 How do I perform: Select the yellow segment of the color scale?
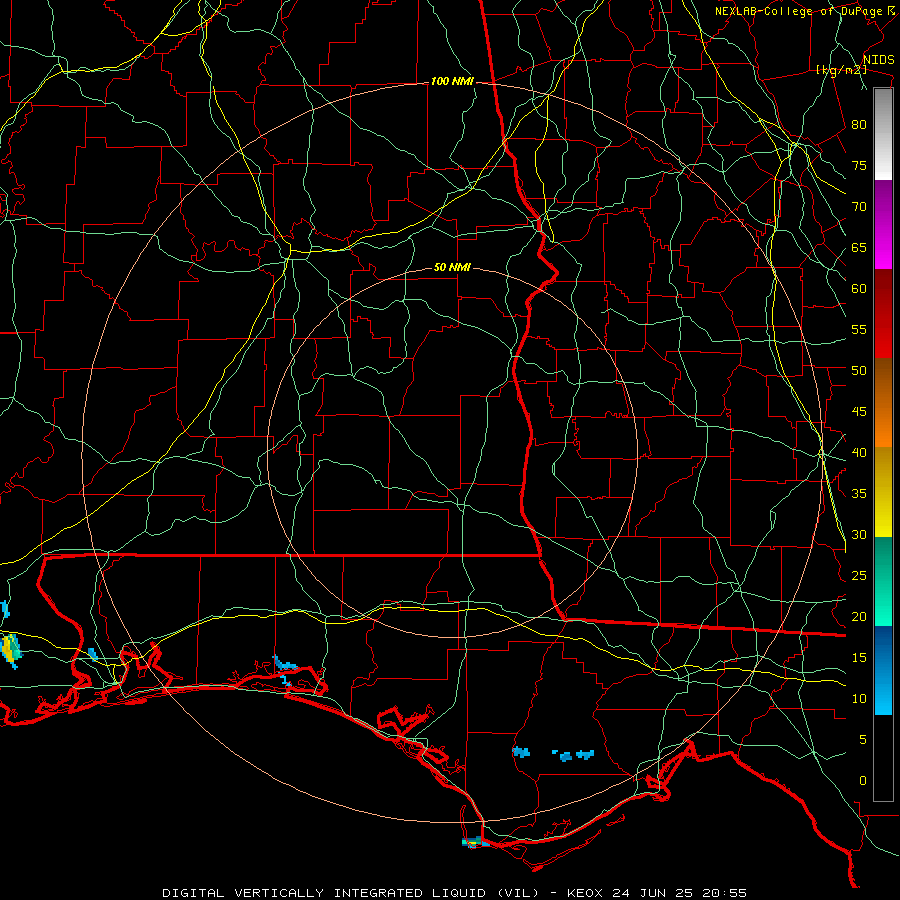pyautogui.click(x=883, y=492)
